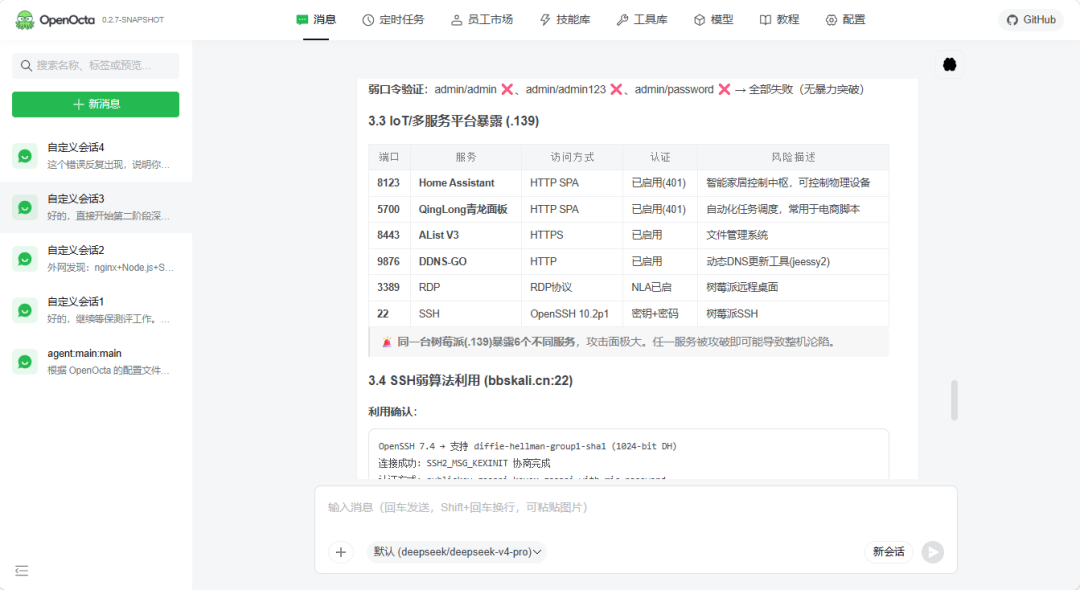This screenshot has width=1080, height=590.
Task: Click the OpenOcta octopus logo
Action: click(x=25, y=20)
